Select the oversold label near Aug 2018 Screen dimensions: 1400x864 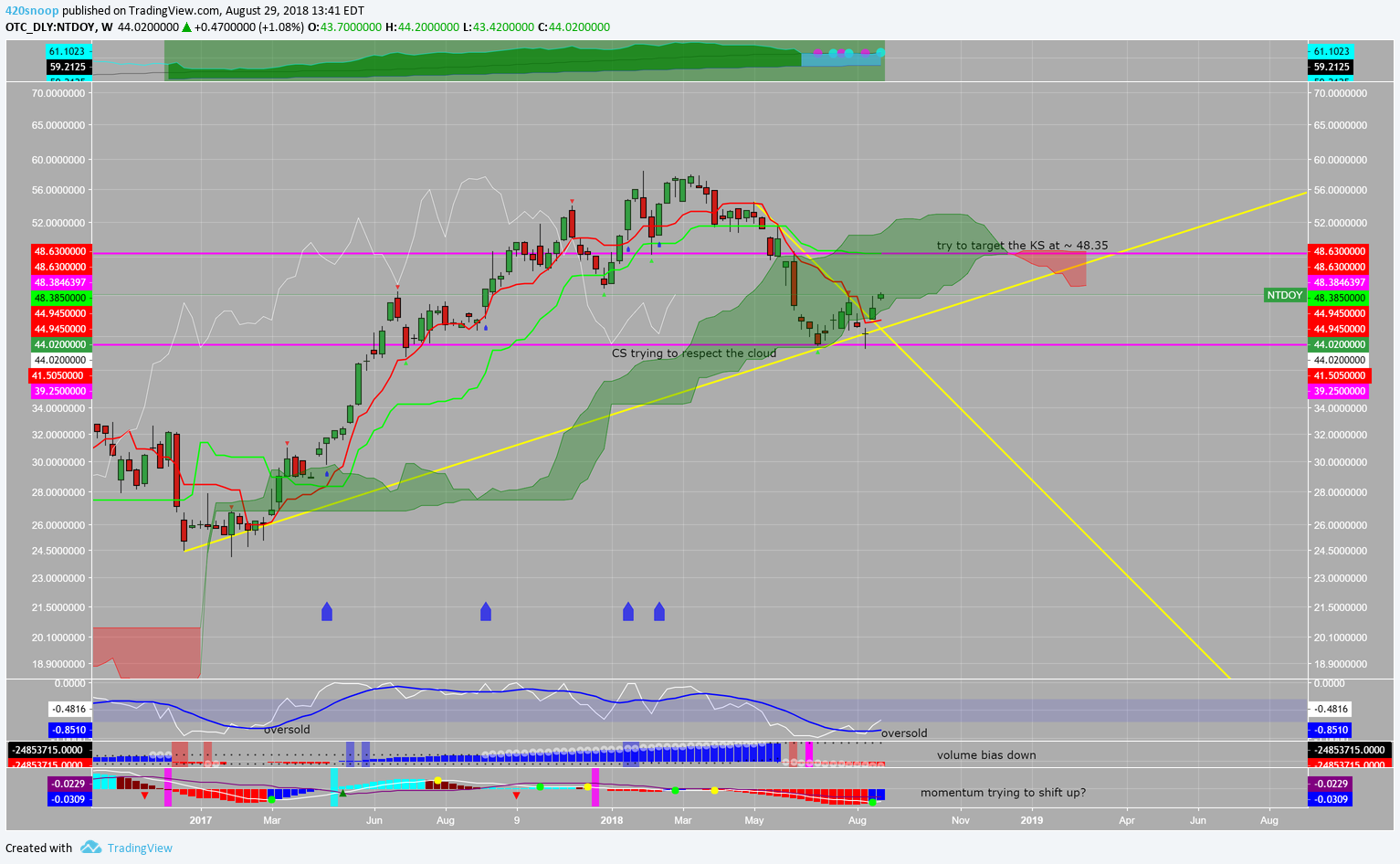tap(904, 733)
